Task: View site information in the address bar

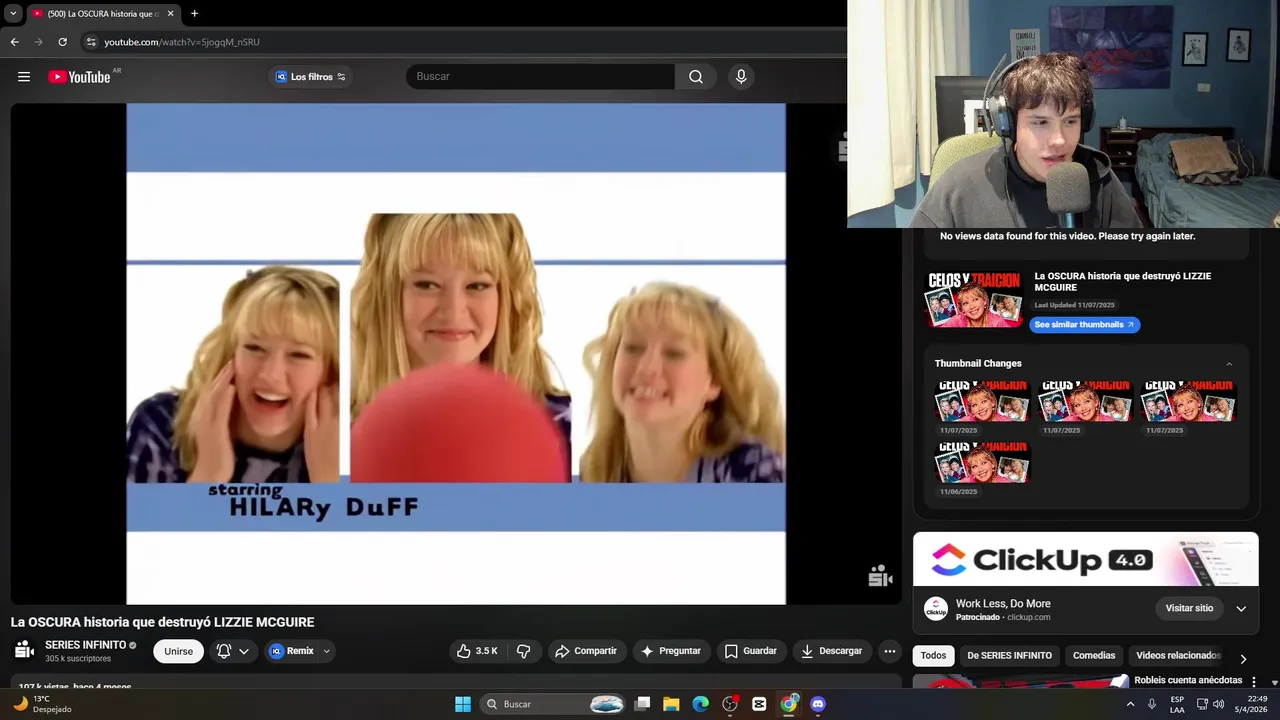Action: pos(91,42)
